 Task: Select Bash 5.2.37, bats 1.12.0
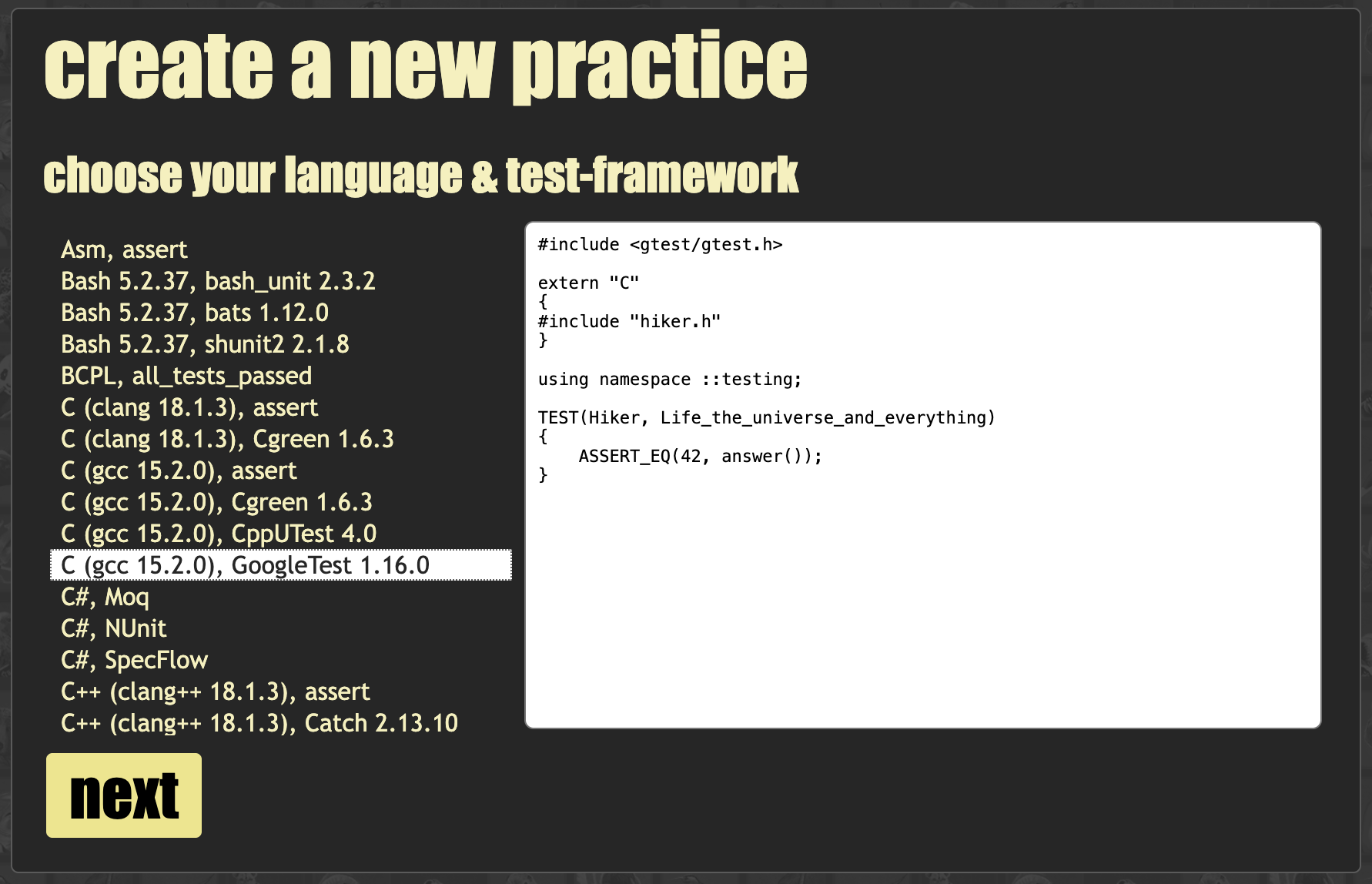[x=195, y=313]
